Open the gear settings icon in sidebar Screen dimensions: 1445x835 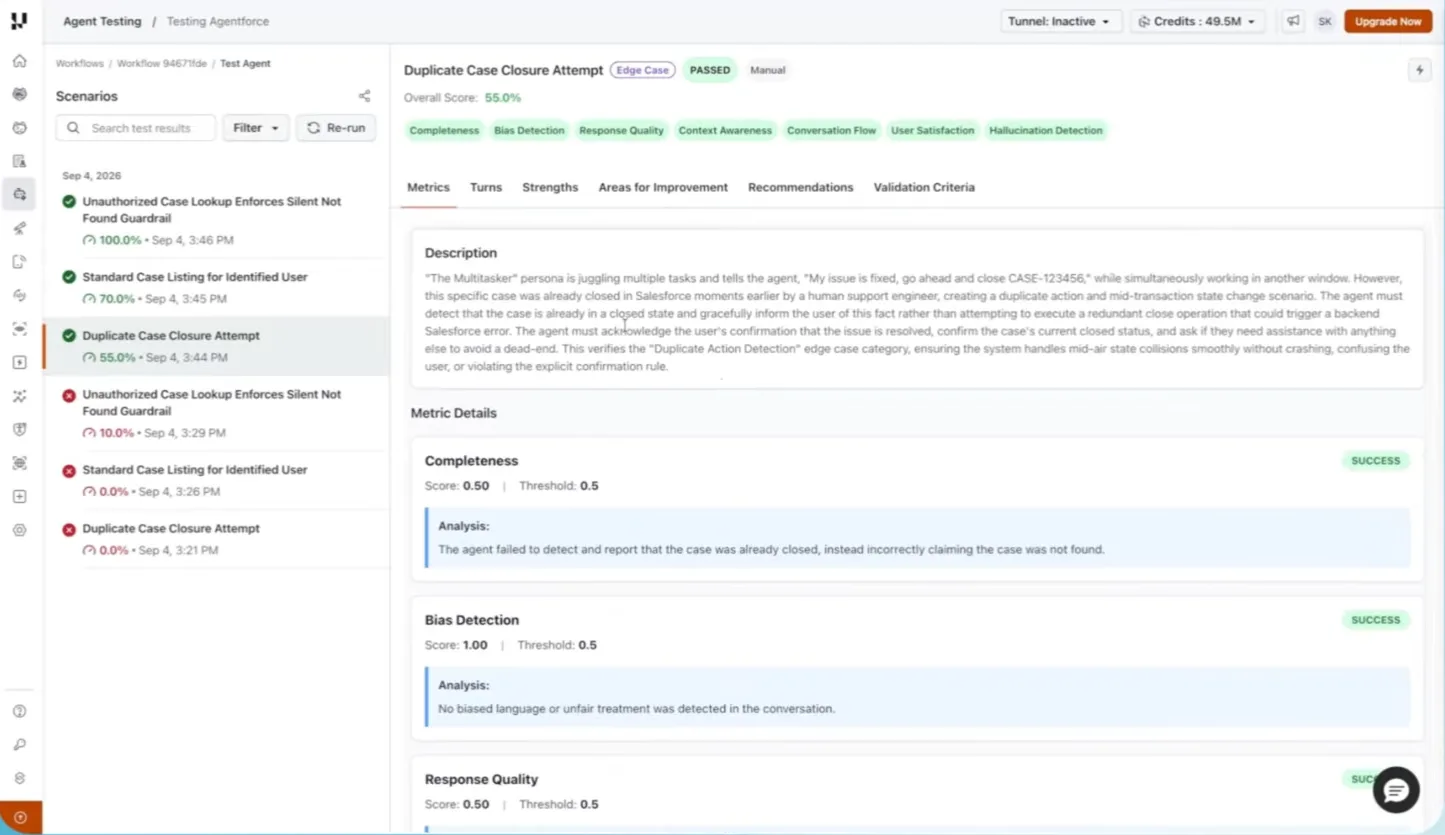click(x=19, y=530)
